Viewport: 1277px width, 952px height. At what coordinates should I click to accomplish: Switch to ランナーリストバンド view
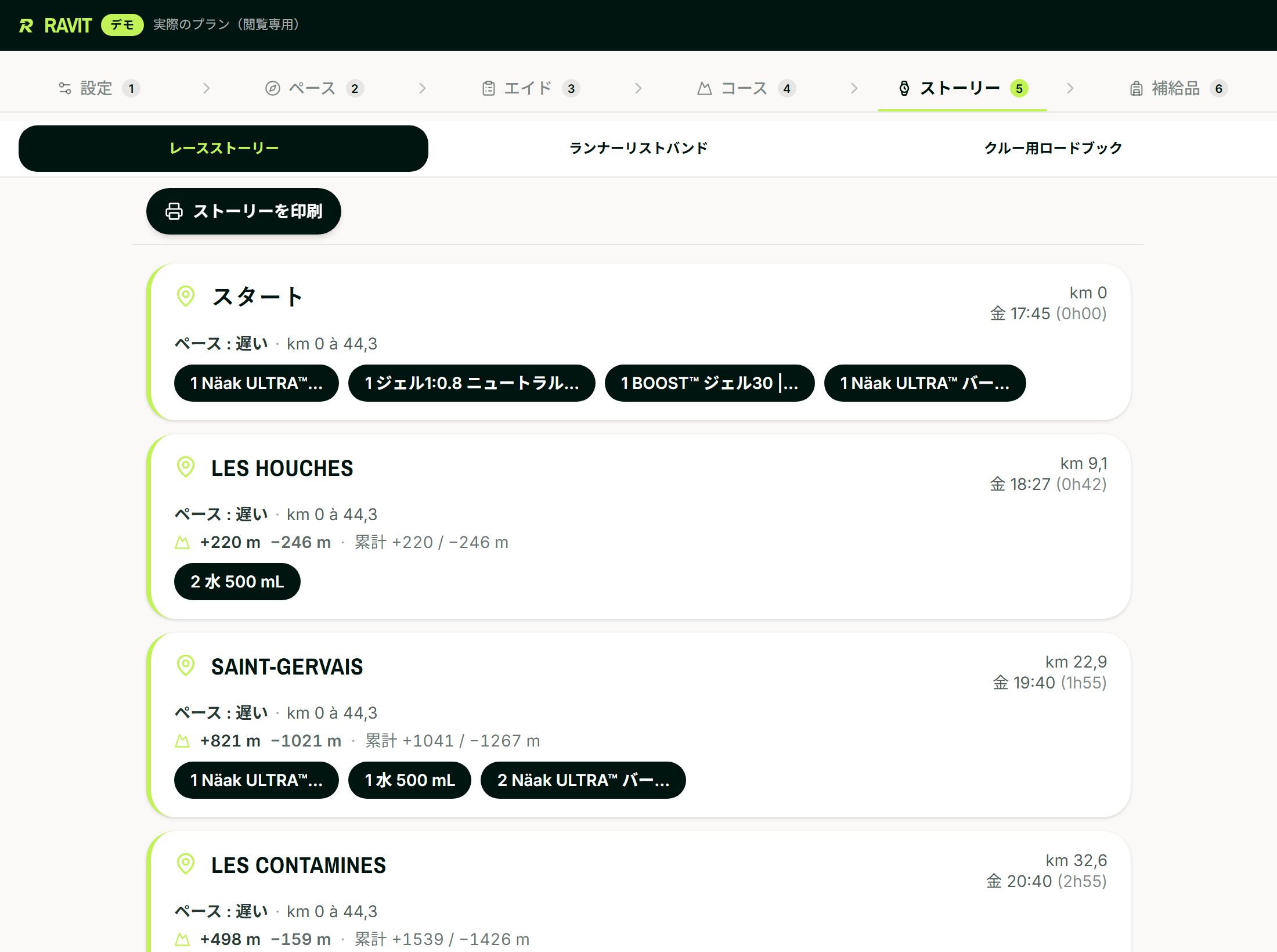pyautogui.click(x=638, y=149)
